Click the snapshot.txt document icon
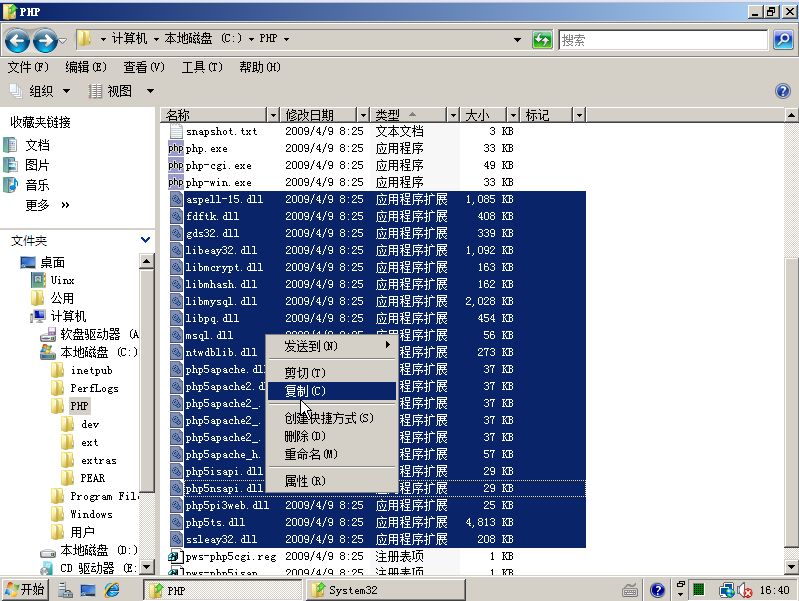 [x=176, y=131]
